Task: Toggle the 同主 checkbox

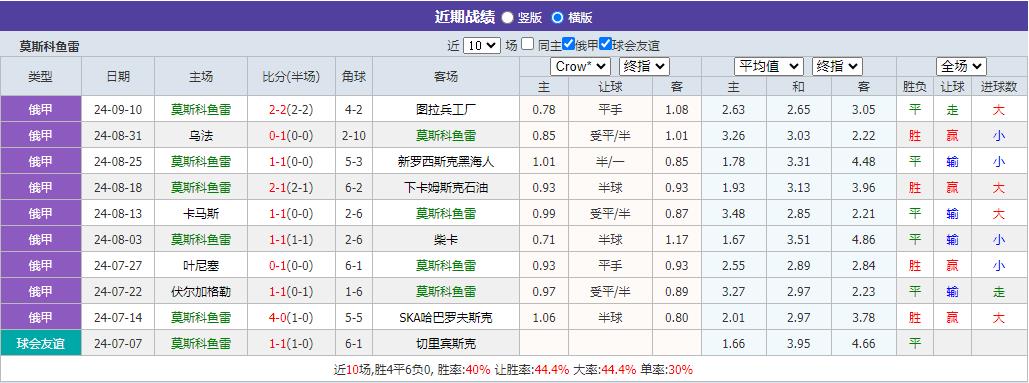Action: [x=528, y=45]
